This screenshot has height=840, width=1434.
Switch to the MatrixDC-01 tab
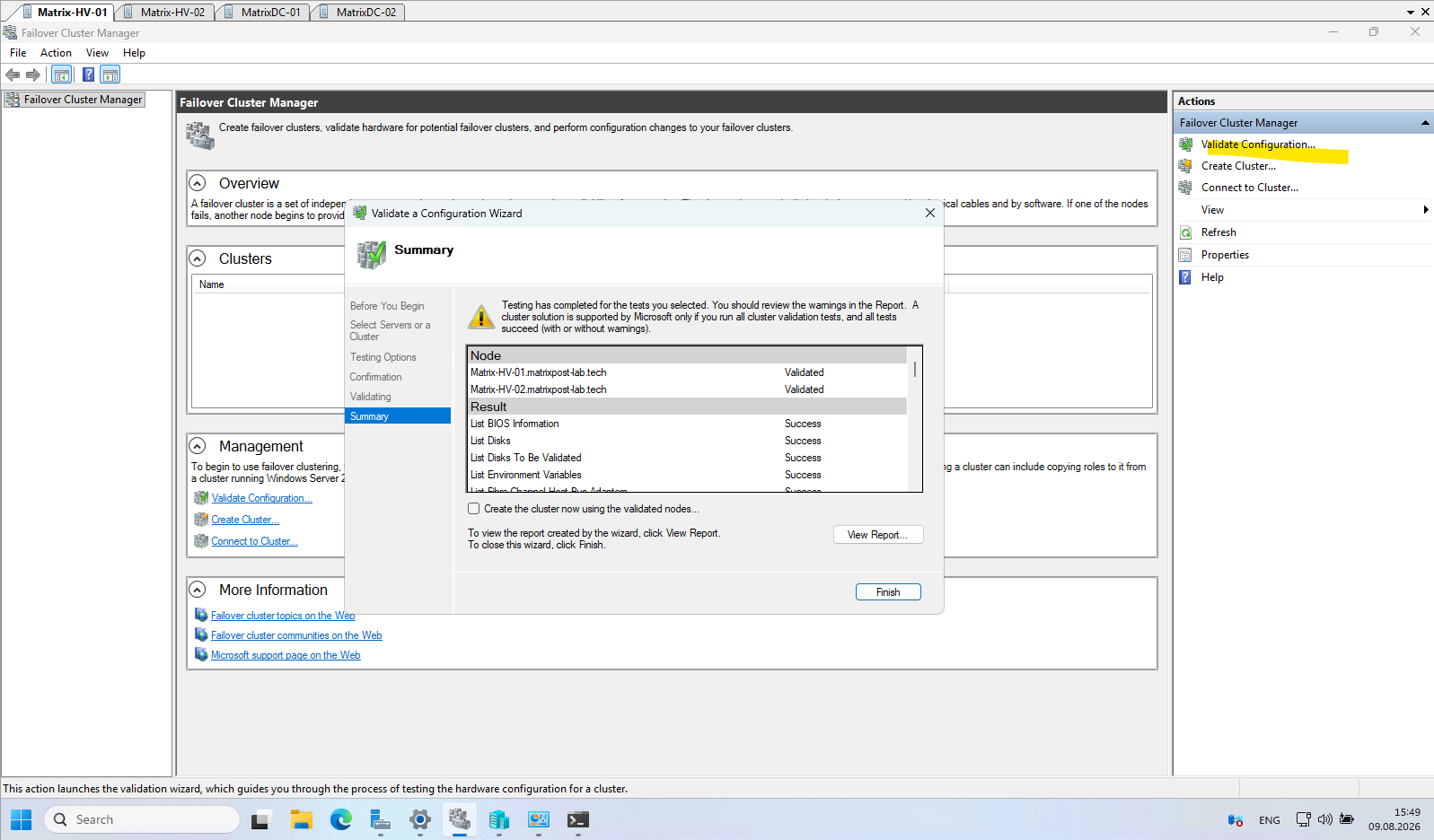coord(264,13)
